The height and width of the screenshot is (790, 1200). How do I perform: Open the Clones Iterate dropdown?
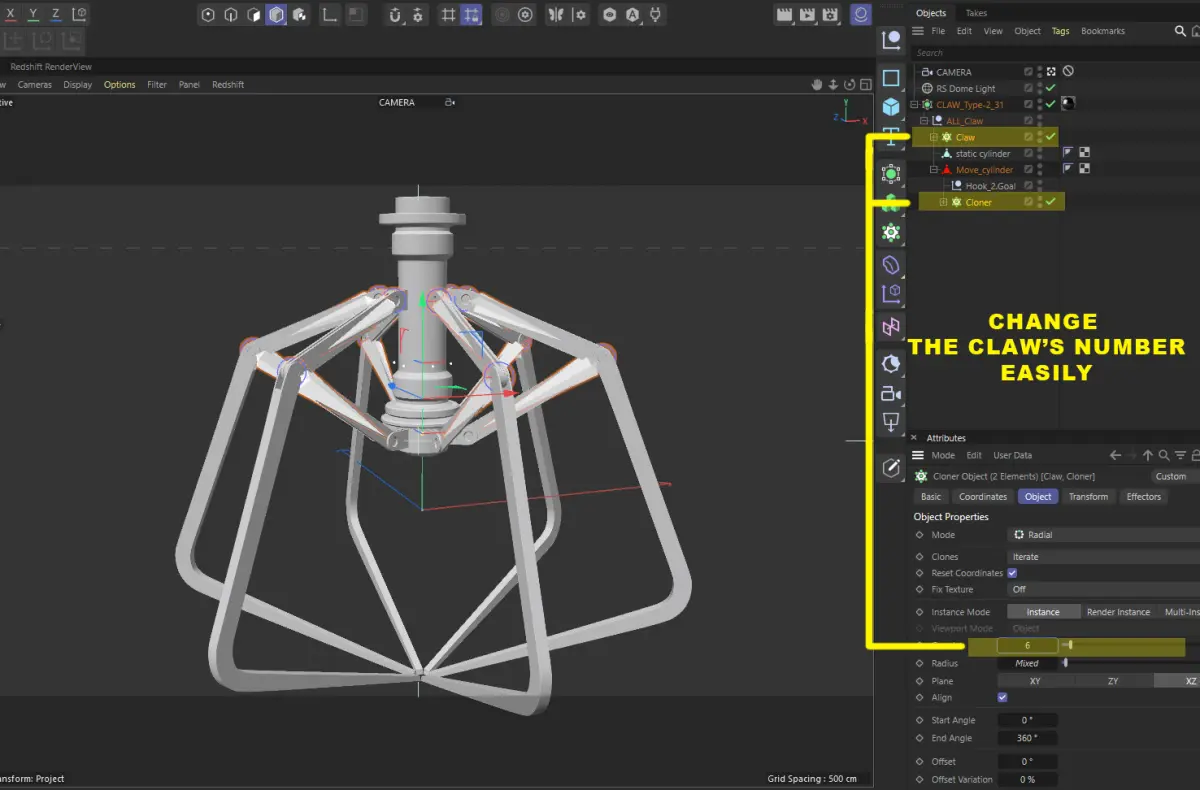point(1103,556)
